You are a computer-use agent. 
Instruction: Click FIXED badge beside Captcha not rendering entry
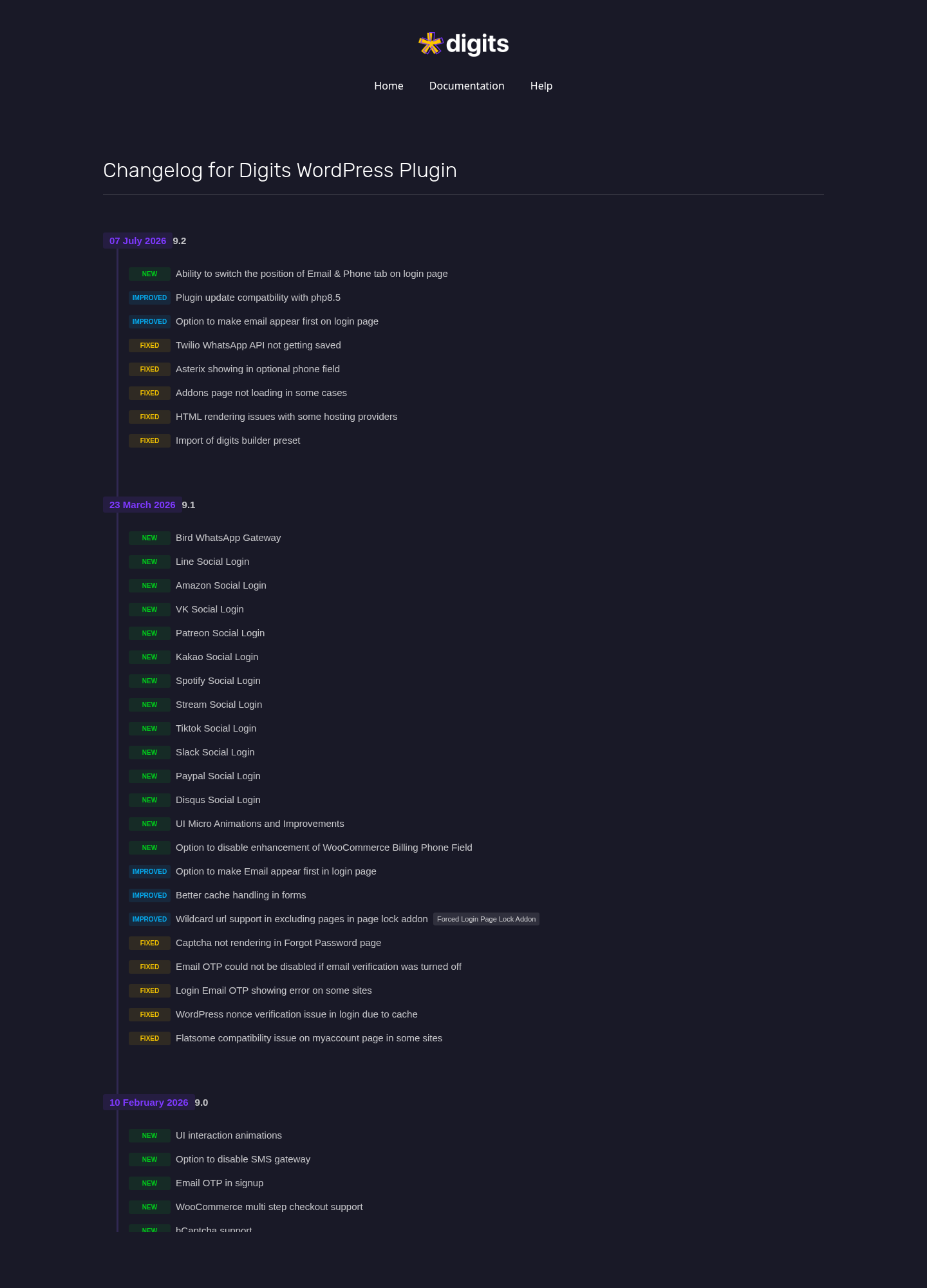(149, 943)
